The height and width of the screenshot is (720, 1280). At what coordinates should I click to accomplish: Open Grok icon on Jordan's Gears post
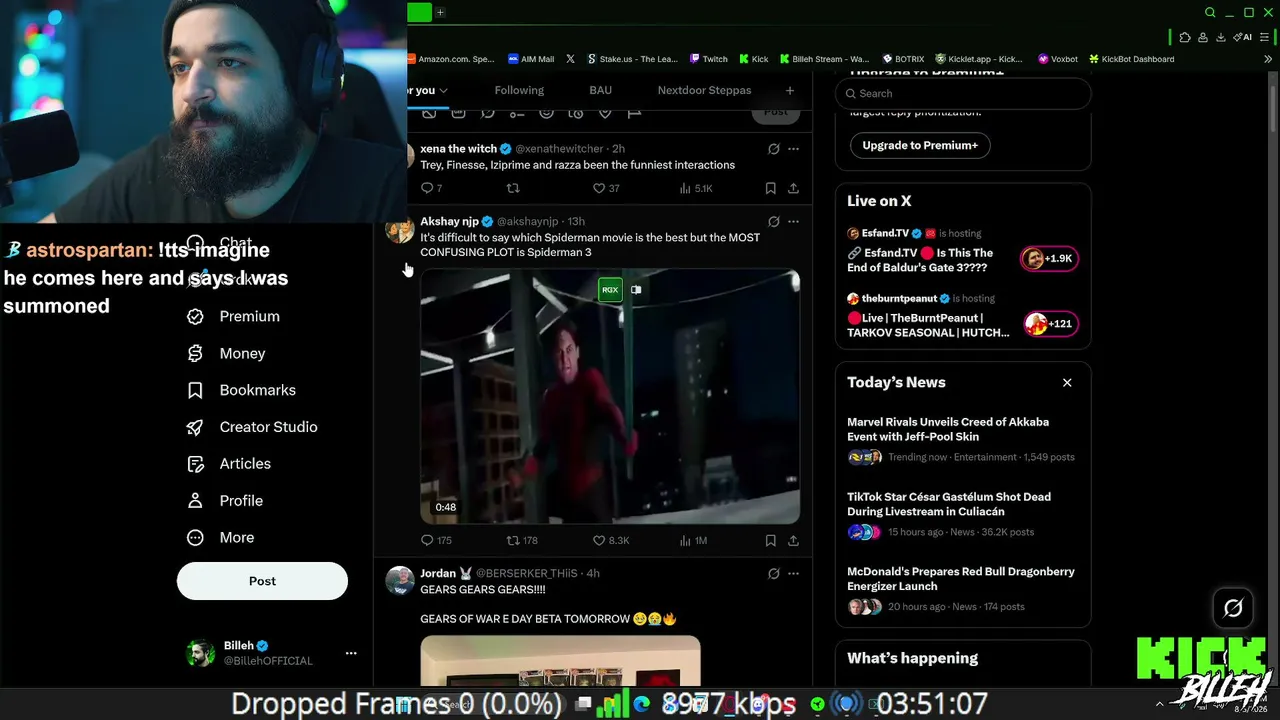[773, 573]
